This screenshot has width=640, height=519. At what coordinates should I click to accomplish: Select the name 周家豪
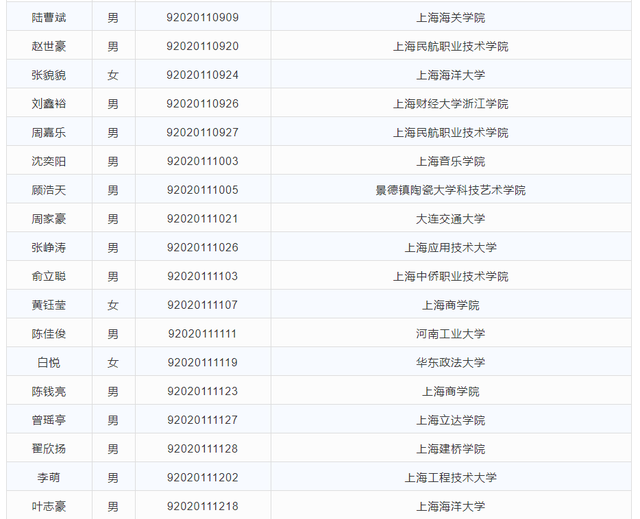(x=49, y=219)
